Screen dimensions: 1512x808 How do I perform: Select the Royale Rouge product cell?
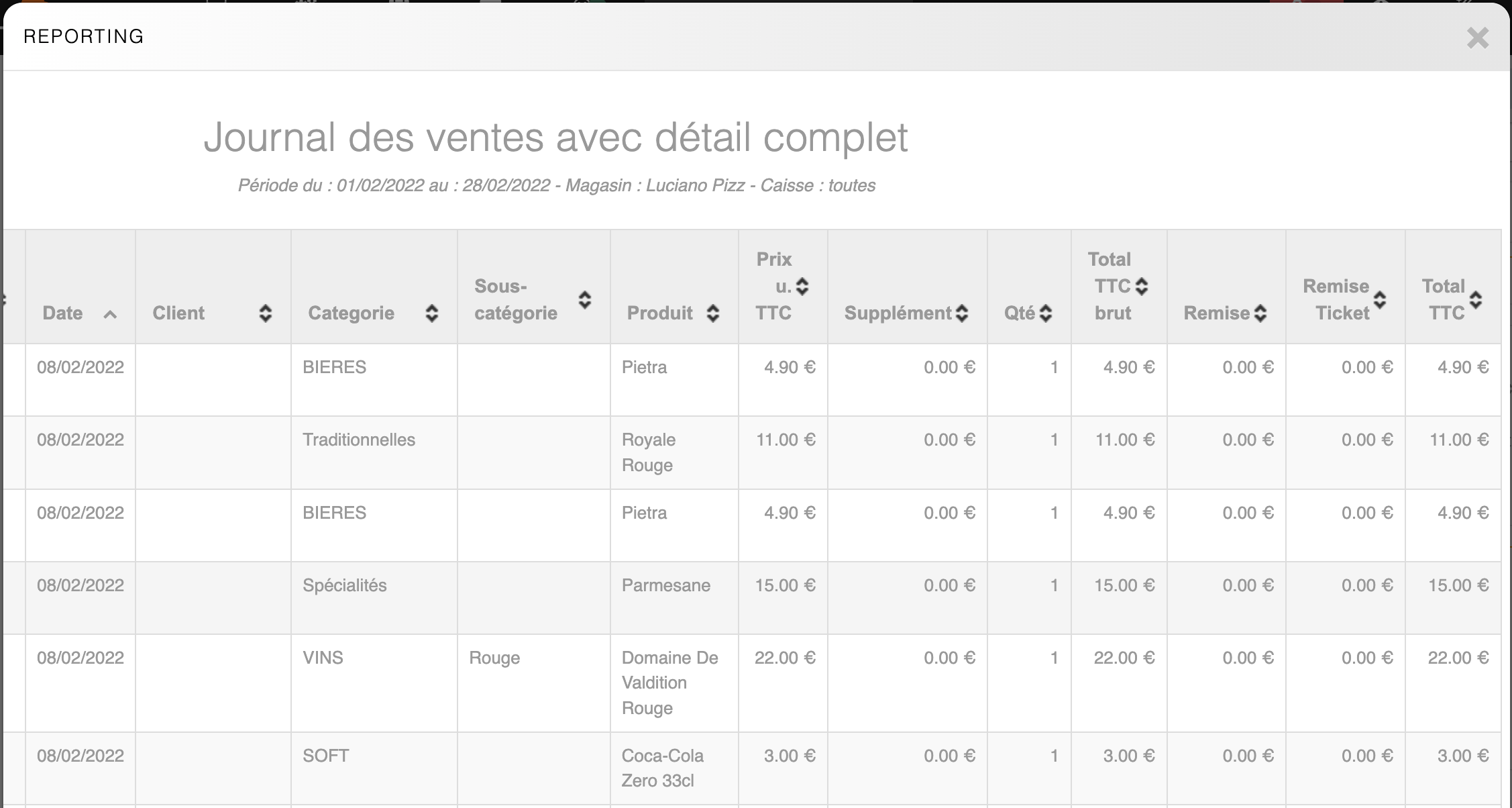pyautogui.click(x=648, y=452)
